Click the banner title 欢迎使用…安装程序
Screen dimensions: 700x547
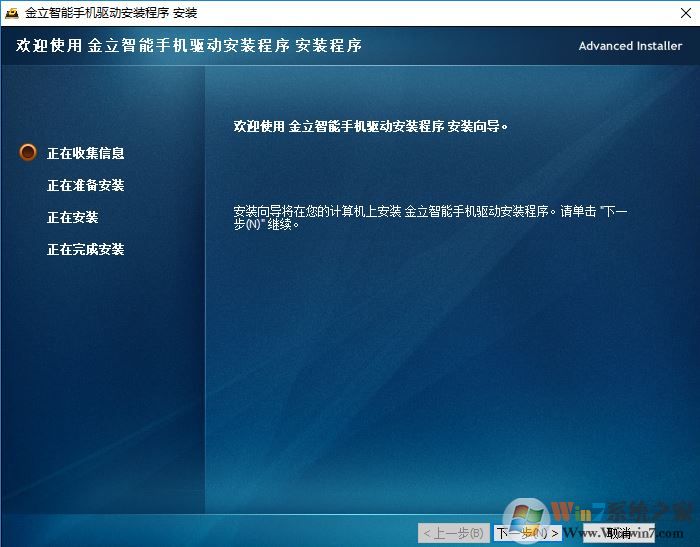189,46
